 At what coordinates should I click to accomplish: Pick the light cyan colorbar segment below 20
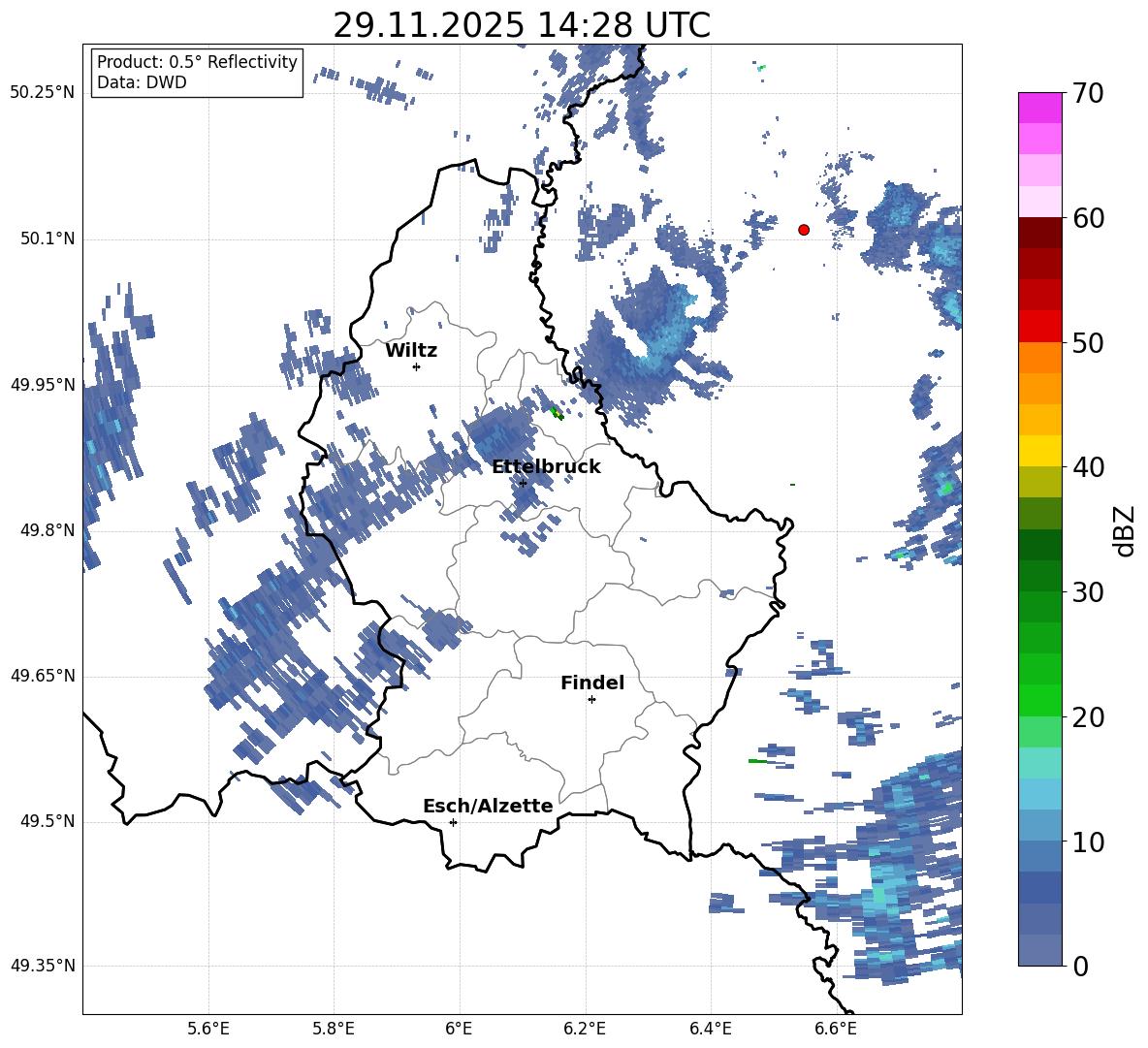pos(1039,763)
